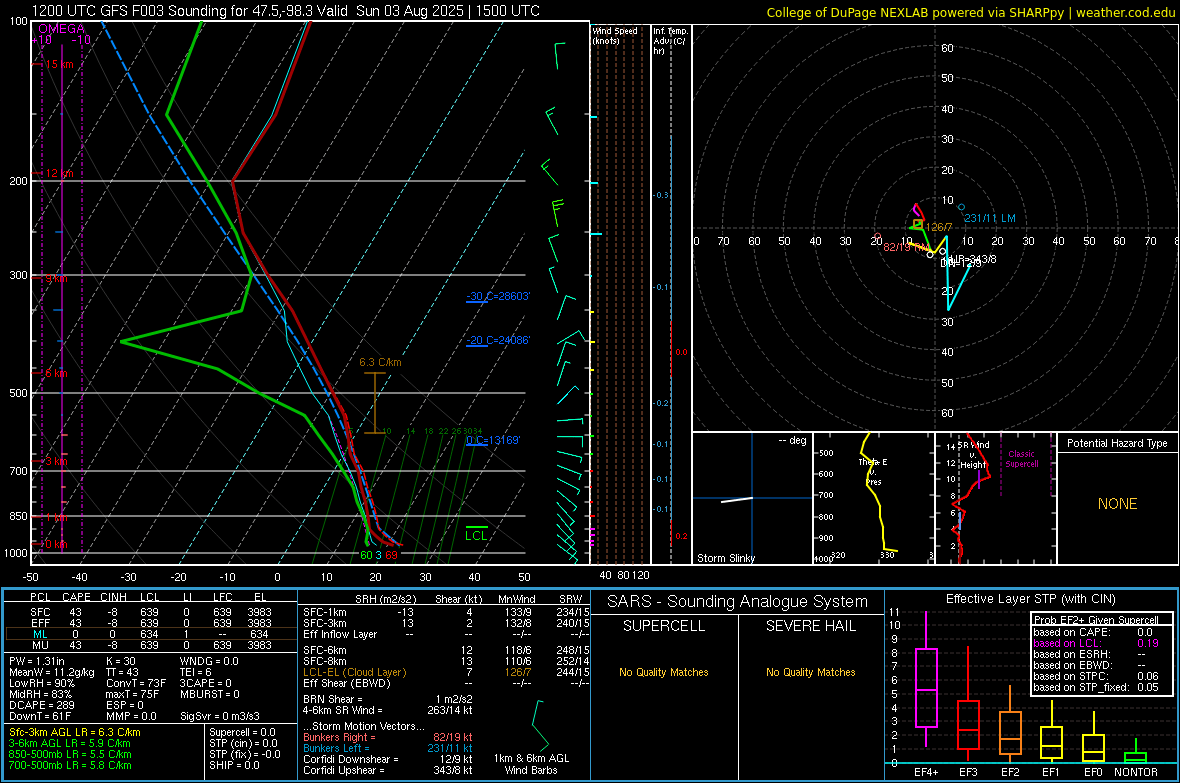Click the 82/19 RM hodograph label
This screenshot has height=783, width=1180.
click(x=905, y=247)
